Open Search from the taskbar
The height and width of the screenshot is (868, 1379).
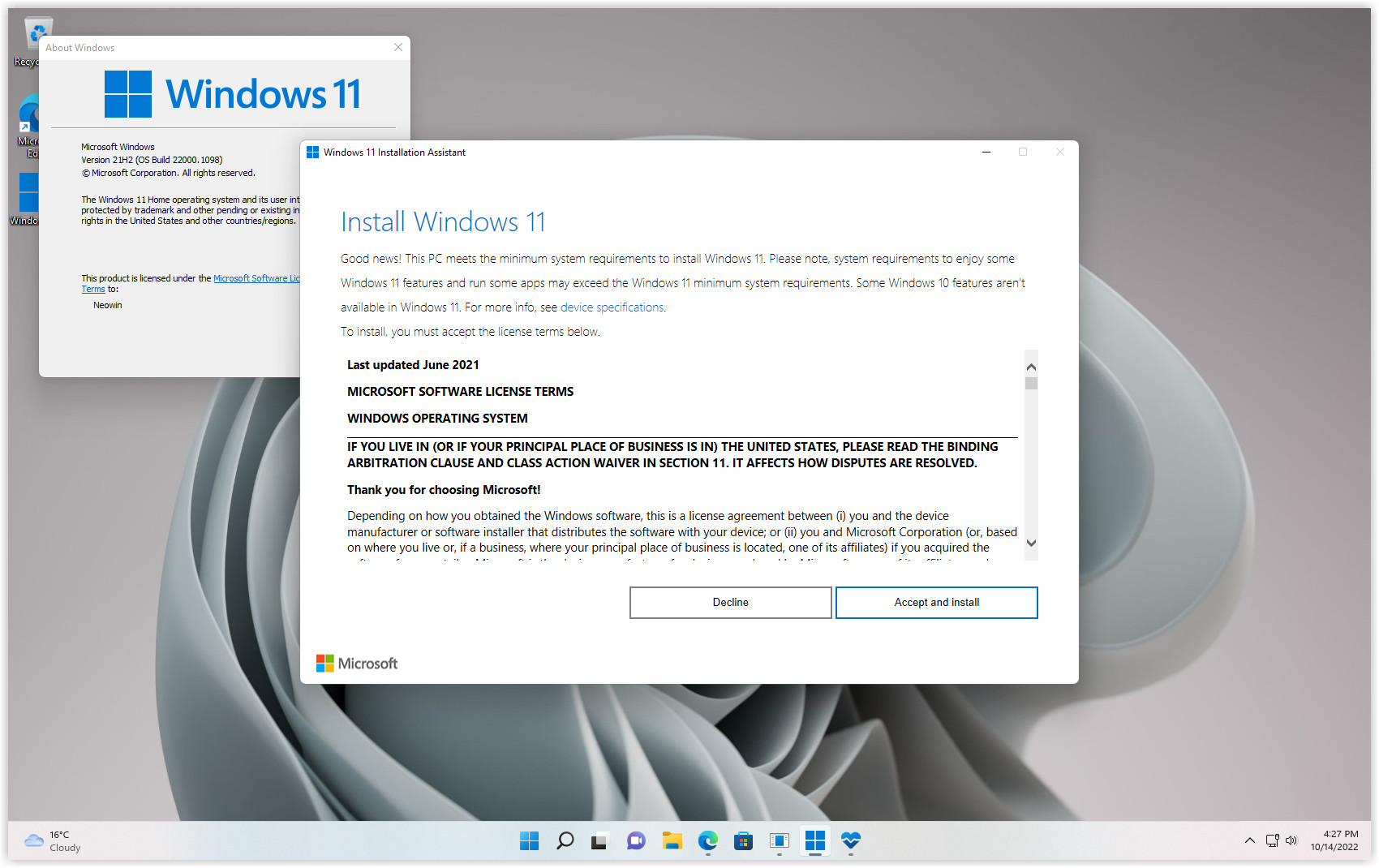pos(565,841)
